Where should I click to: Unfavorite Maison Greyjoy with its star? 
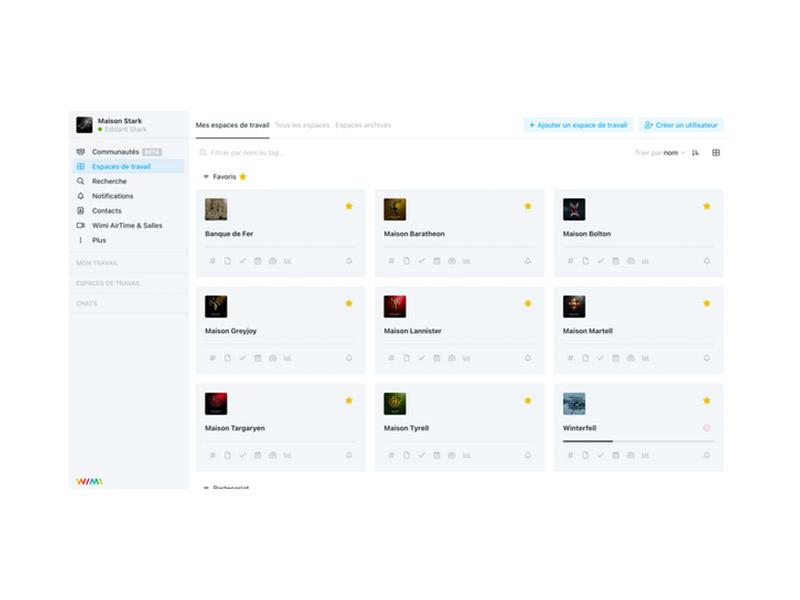[349, 303]
